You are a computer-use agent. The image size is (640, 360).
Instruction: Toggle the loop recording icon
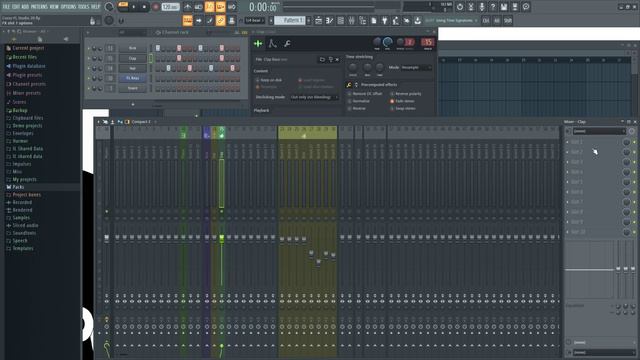click(231, 7)
